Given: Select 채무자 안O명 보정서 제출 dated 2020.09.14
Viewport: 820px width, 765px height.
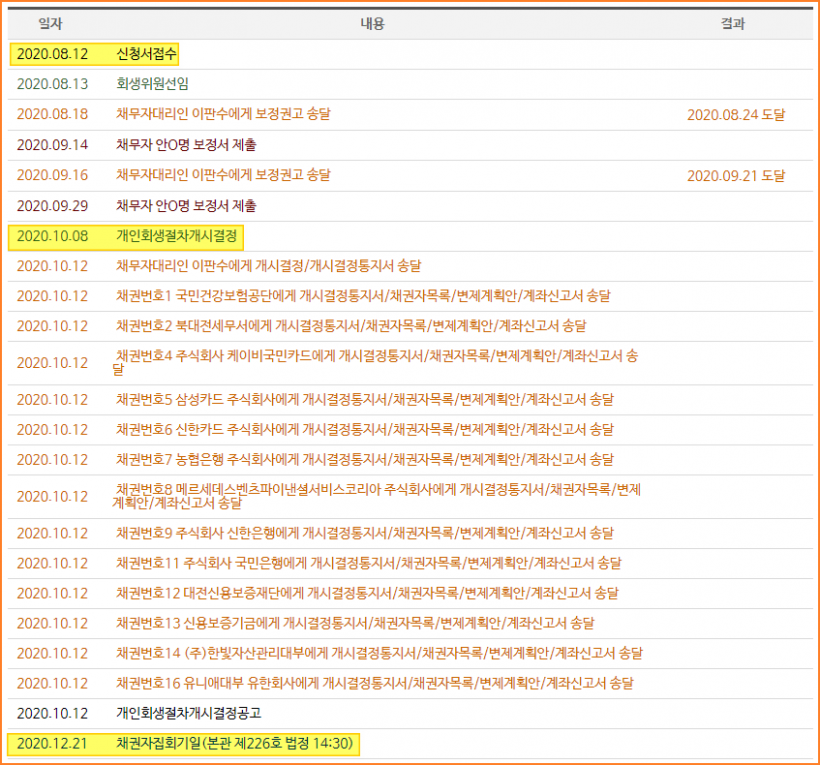Looking at the screenshot, I should (x=186, y=145).
